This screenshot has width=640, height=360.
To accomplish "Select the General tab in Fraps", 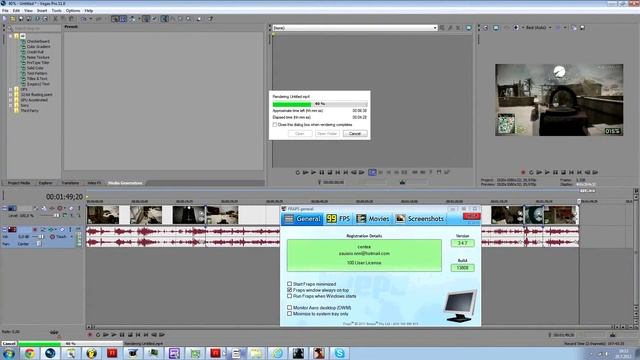I will click(x=303, y=219).
